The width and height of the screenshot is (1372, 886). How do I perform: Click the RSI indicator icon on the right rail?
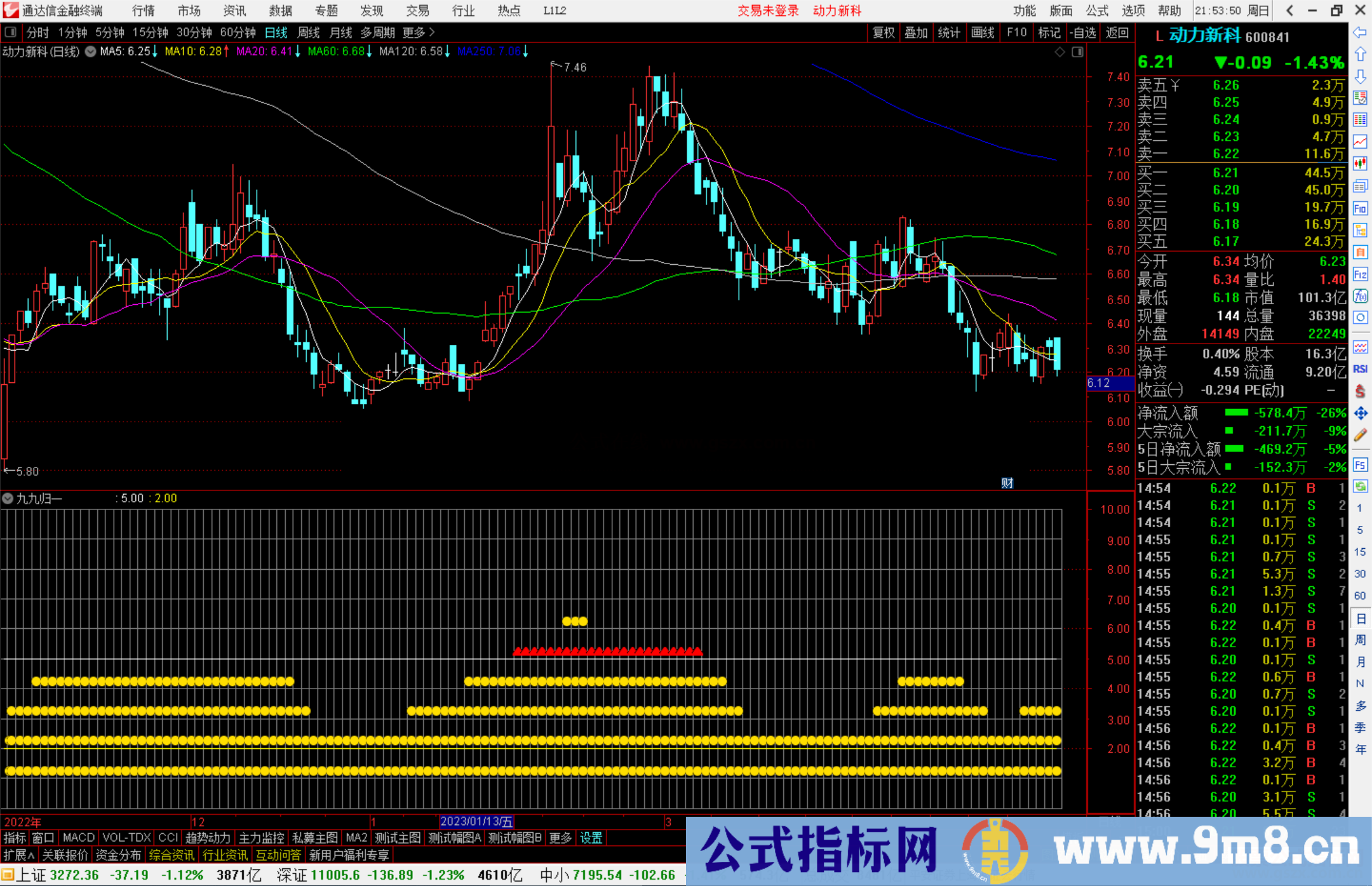1361,369
